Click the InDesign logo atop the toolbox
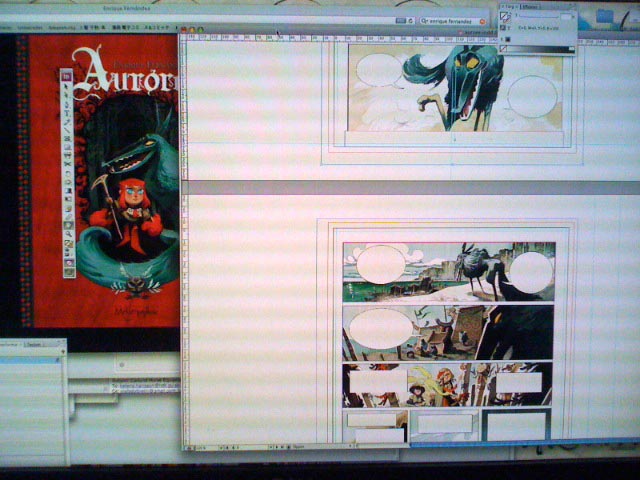This screenshot has height=480, width=640. pyautogui.click(x=67, y=76)
